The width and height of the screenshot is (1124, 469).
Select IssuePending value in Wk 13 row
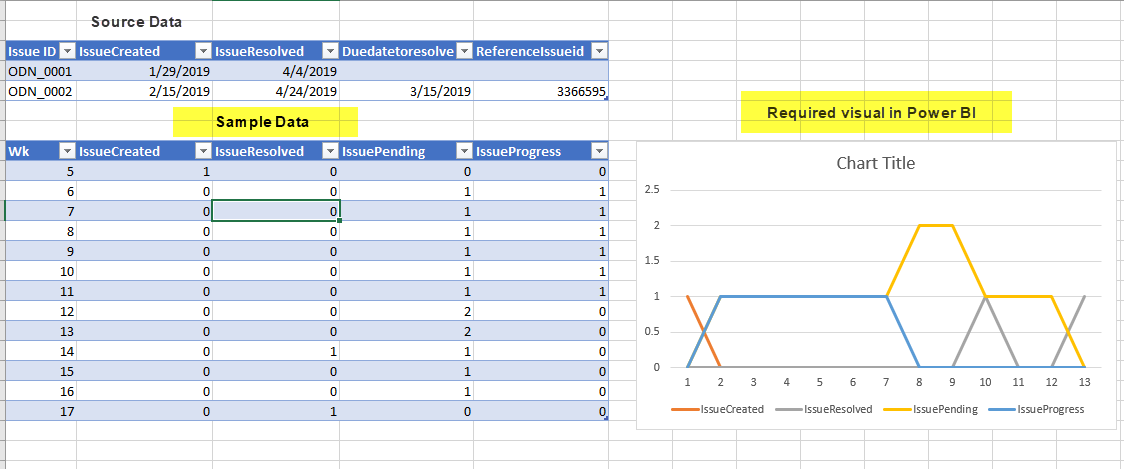pos(406,332)
